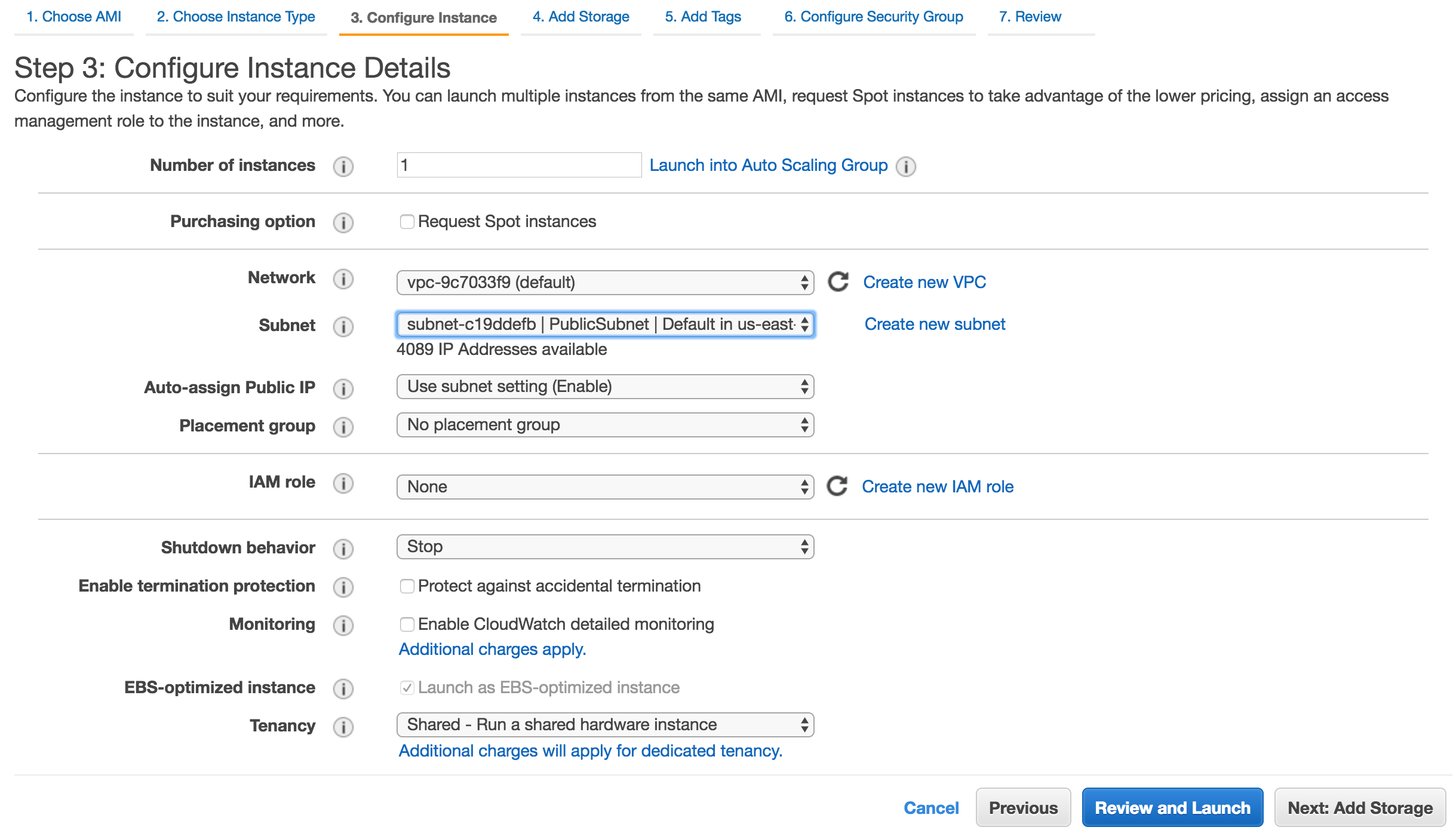Image resolution: width=1456 pixels, height=833 pixels.
Task: Switch to 6. Configure Security Group tab
Action: (x=873, y=17)
